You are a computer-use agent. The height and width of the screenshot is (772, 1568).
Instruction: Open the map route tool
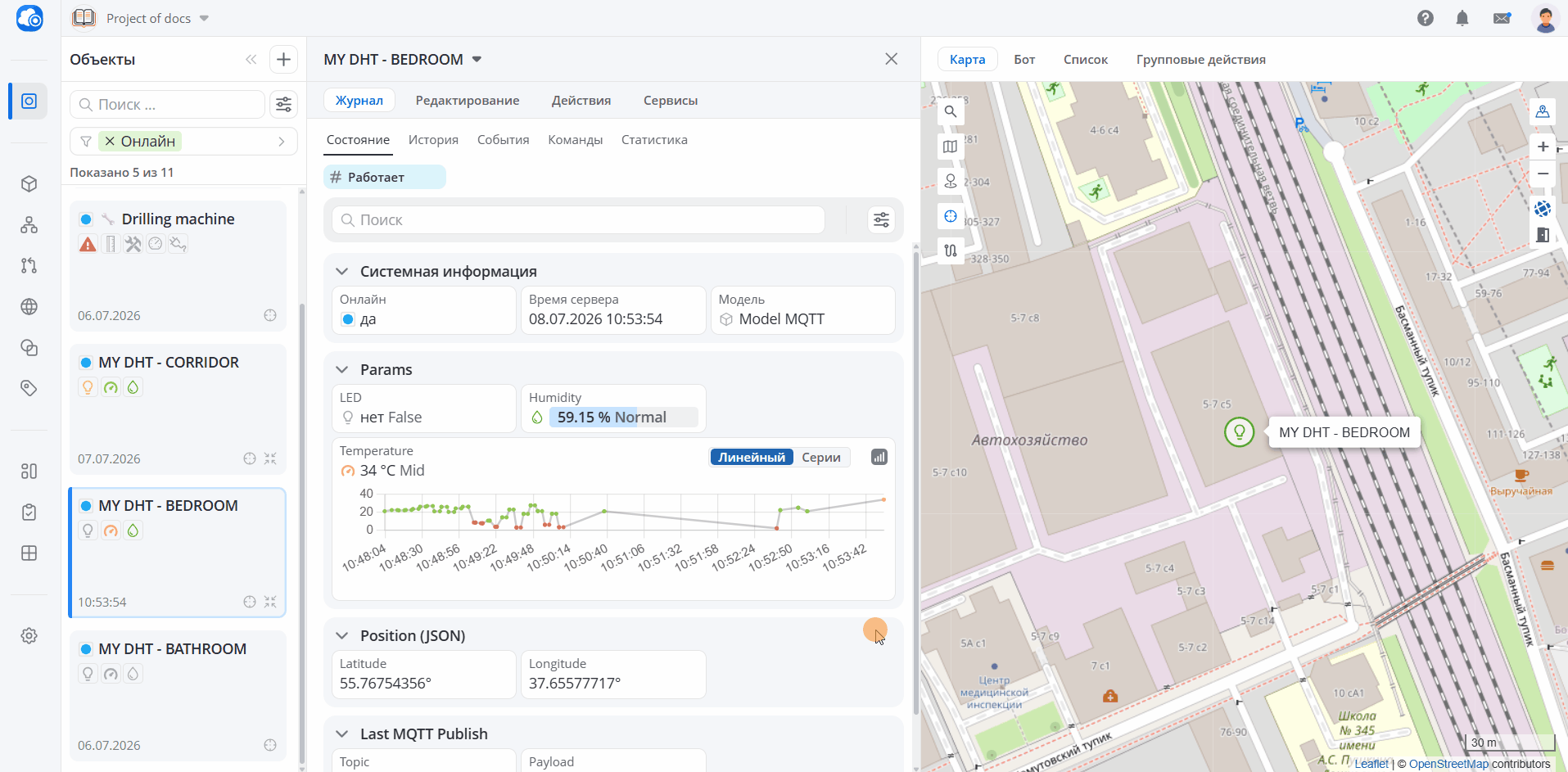coord(950,251)
